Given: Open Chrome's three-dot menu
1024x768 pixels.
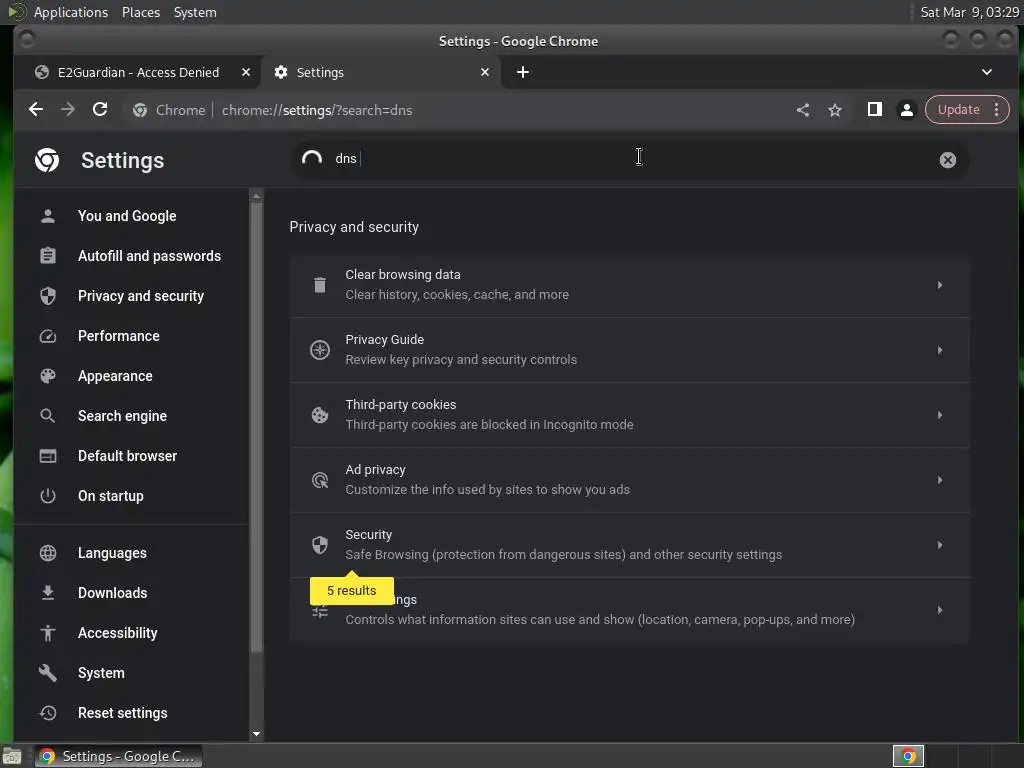Looking at the screenshot, I should (997, 110).
